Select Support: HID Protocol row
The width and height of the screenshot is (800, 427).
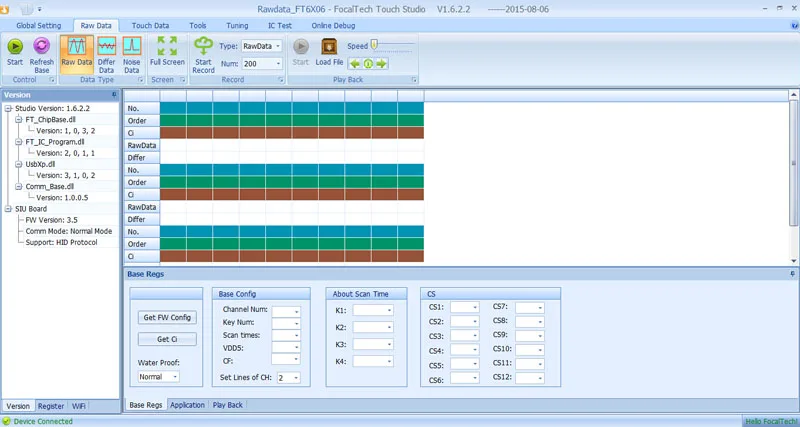[x=61, y=242]
